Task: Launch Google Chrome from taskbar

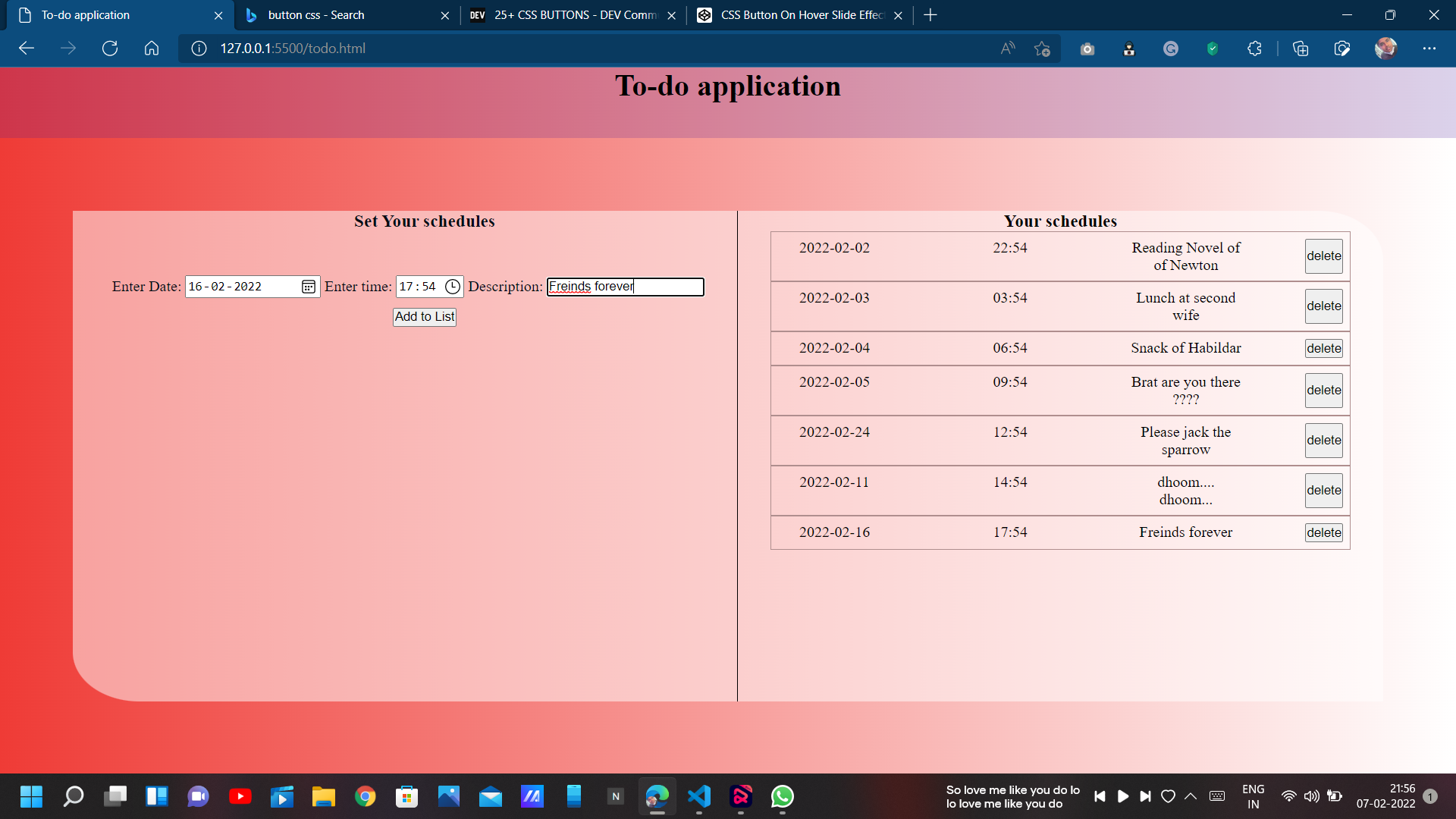Action: pyautogui.click(x=366, y=796)
